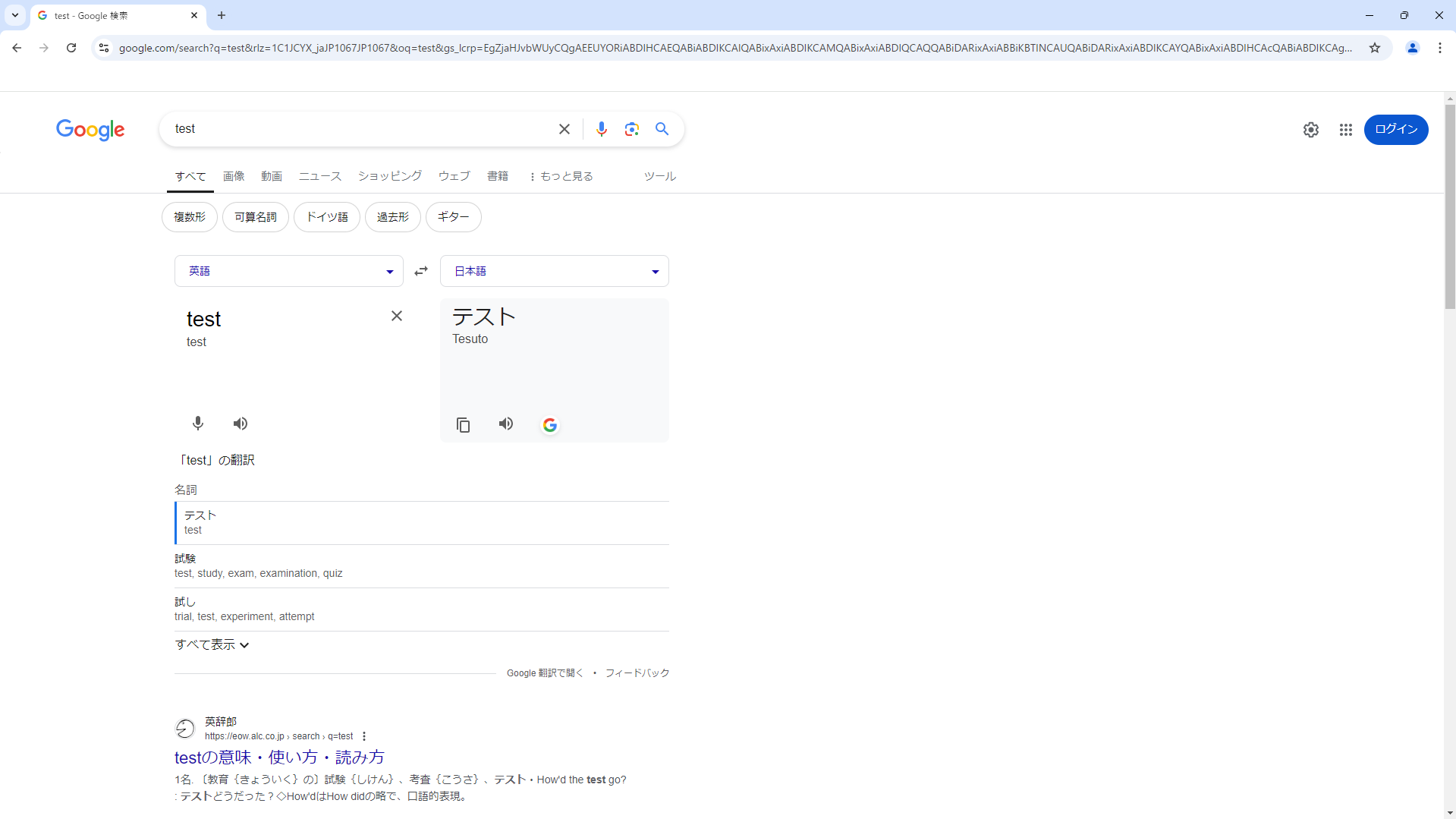Screen dimensions: 1456x819
Task: Select the ドイツ語 chip
Action: pos(327,217)
